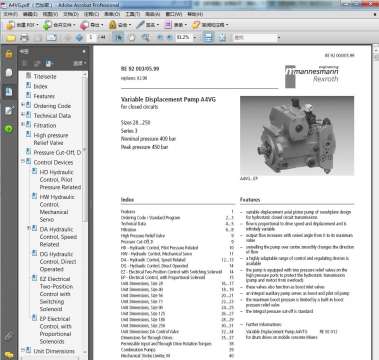Choose the Marquee Zoom tool
379x360 pixels.
coord(146,37)
